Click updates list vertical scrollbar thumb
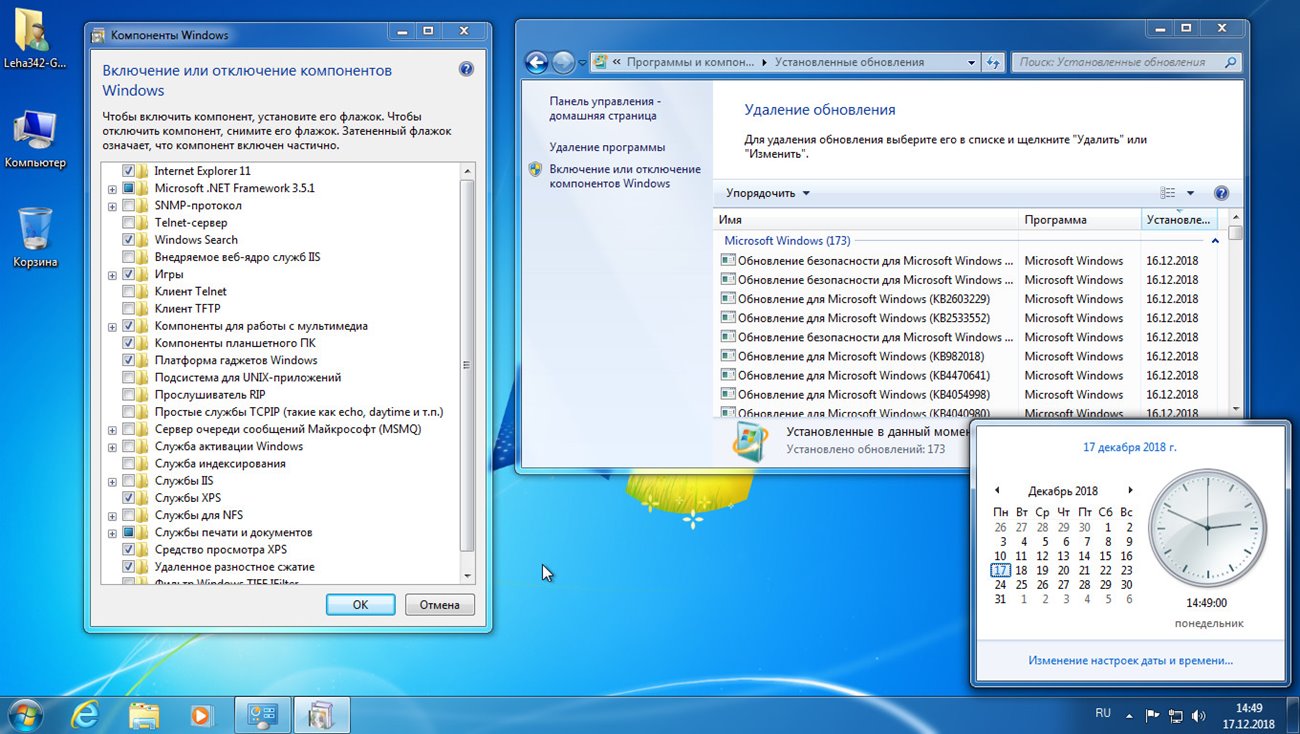 click(x=1236, y=233)
